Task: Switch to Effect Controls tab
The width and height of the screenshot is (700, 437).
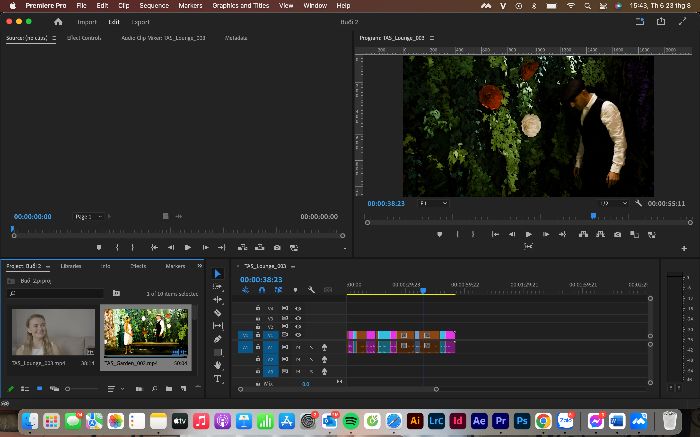Action: click(x=84, y=38)
